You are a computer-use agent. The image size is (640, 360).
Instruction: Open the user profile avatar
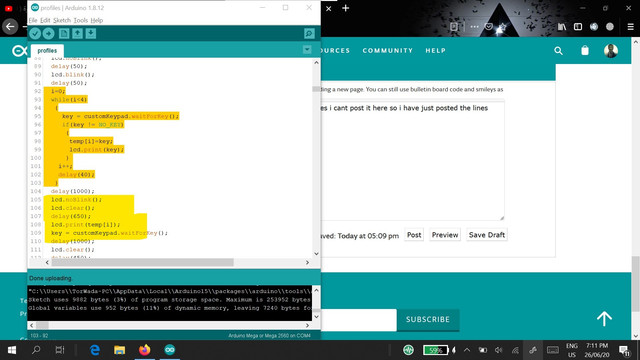[x=611, y=51]
